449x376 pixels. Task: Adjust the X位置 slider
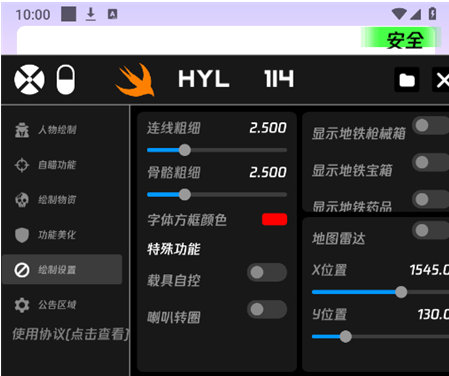coord(380,292)
